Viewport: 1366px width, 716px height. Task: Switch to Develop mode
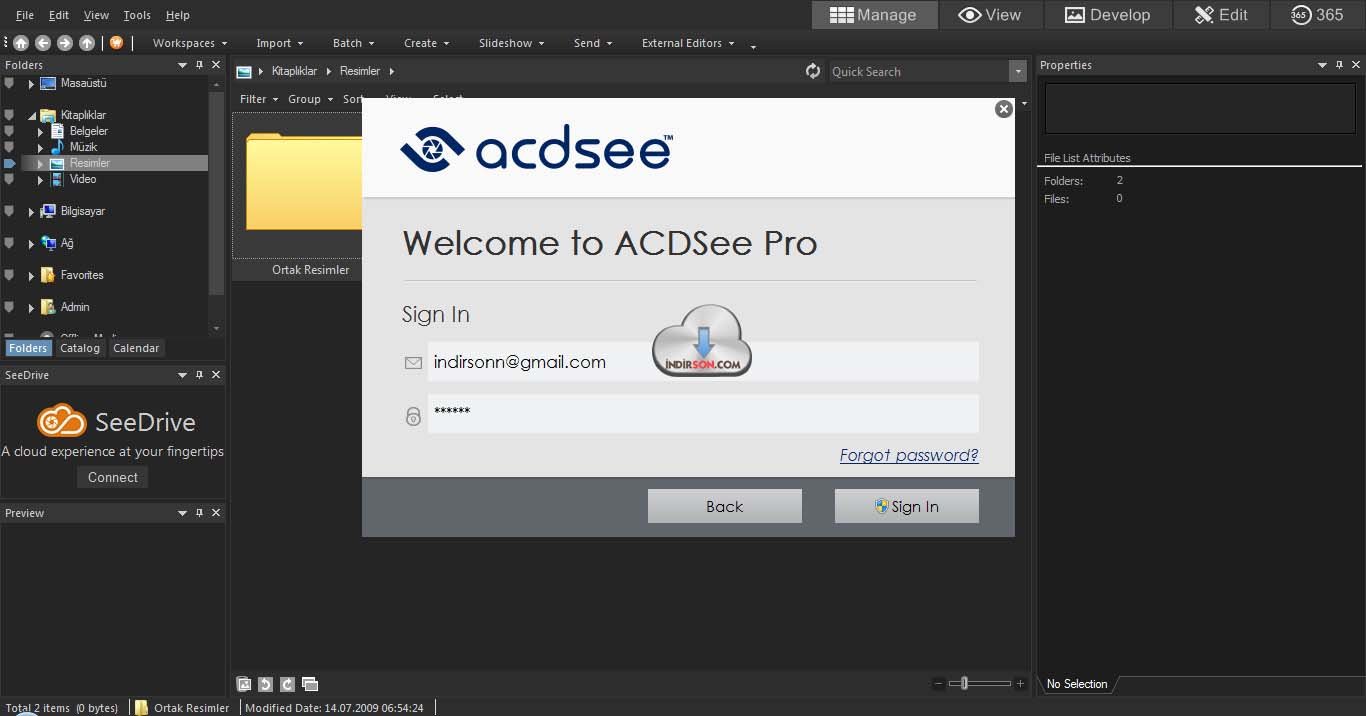[1107, 15]
